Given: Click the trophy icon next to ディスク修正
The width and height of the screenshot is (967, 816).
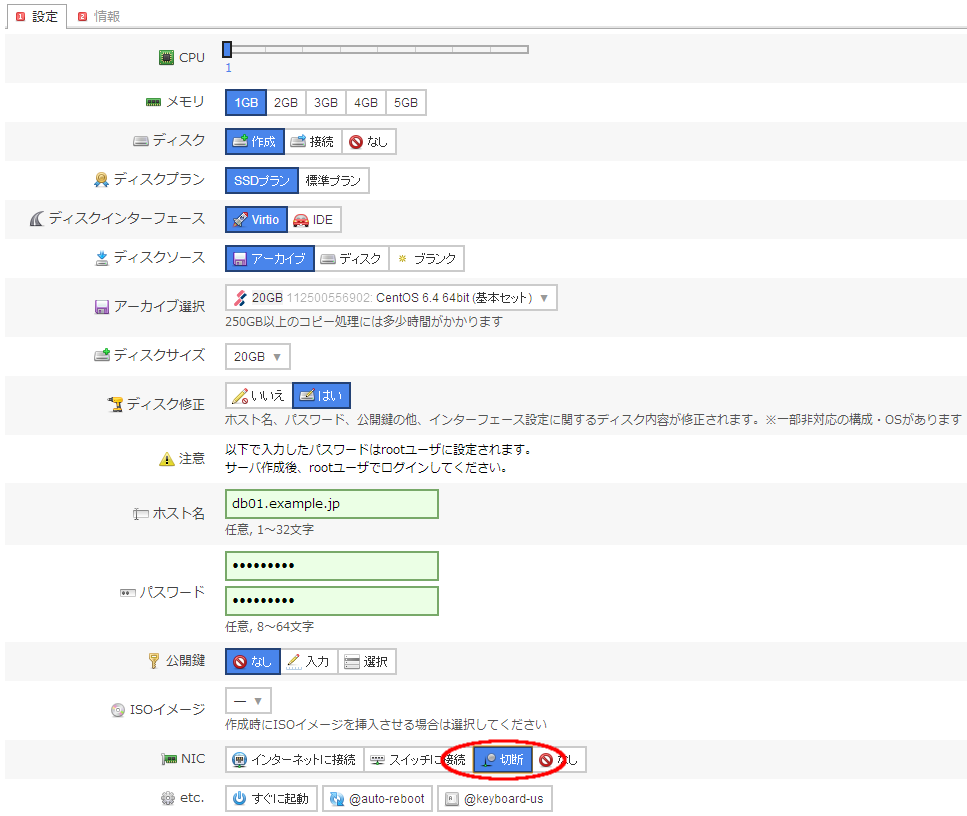Looking at the screenshot, I should coord(115,404).
